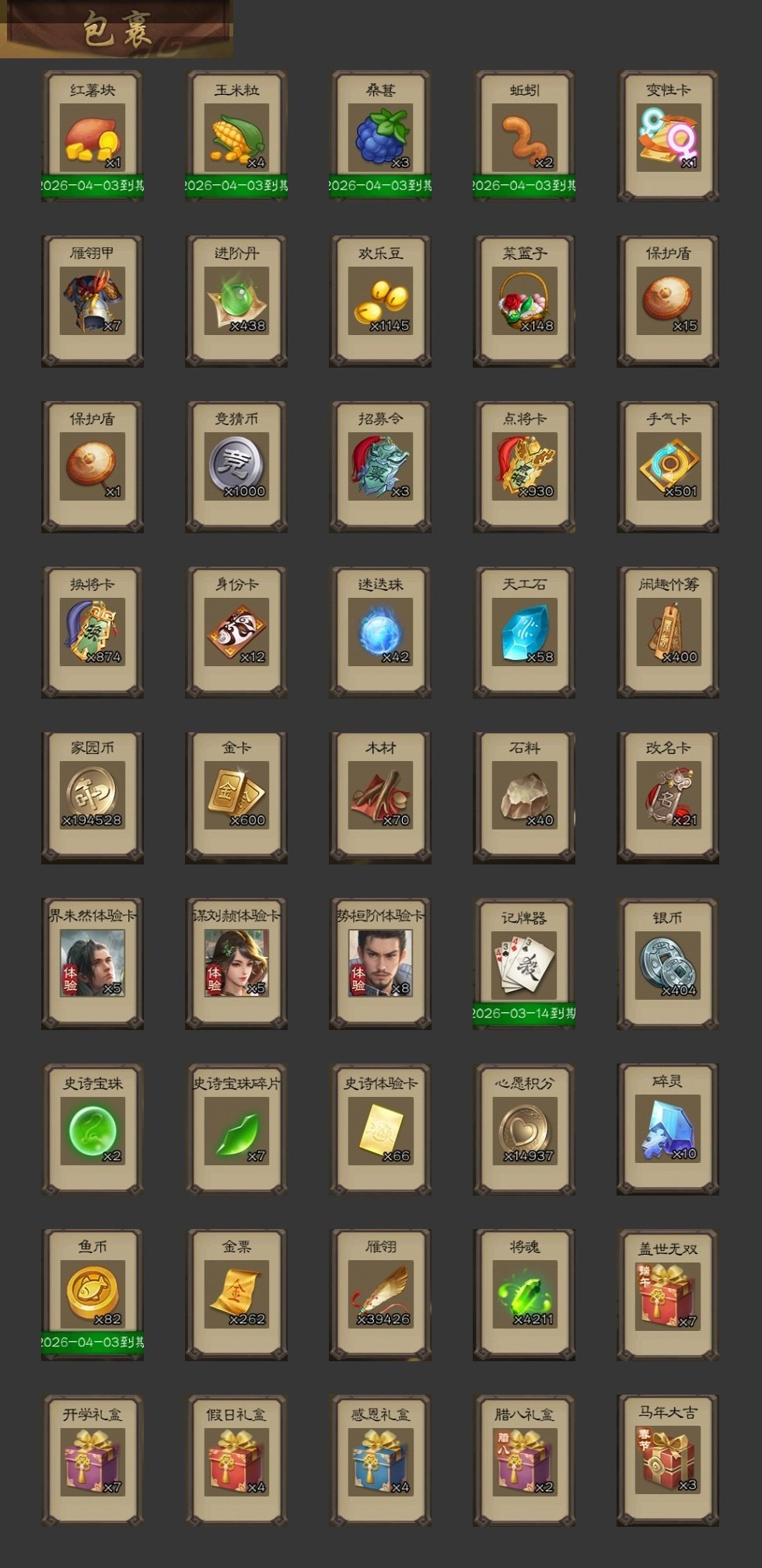Select the 天工石 blue gem
Viewport: 762px width, 1568px height.
tap(524, 632)
